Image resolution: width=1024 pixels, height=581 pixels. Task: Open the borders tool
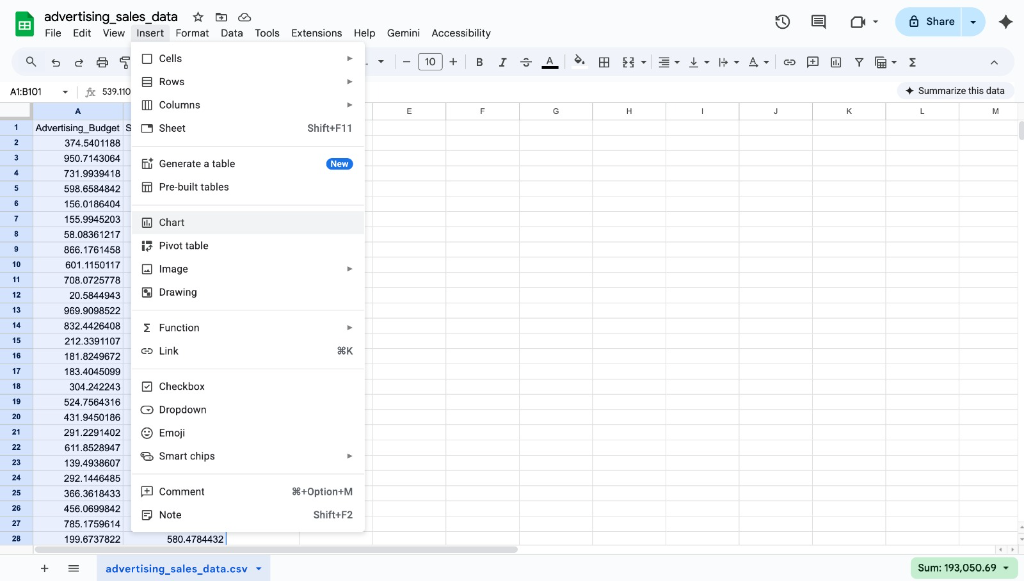604,61
